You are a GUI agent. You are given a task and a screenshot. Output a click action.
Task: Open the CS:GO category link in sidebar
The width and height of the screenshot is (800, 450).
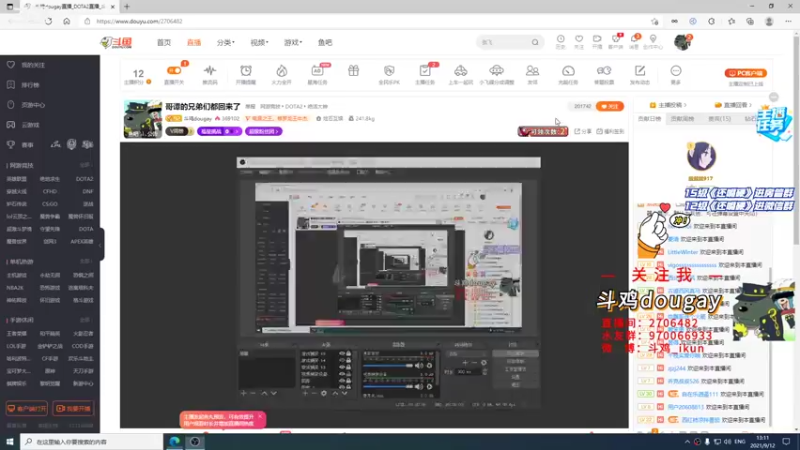(x=50, y=204)
